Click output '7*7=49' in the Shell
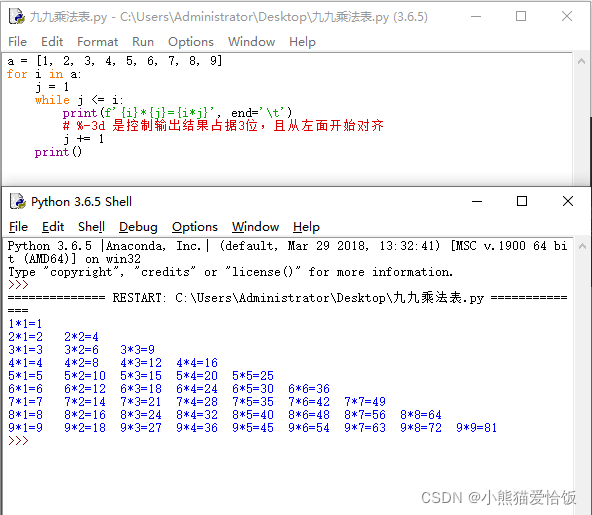This screenshot has height=515, width=592. pos(365,401)
